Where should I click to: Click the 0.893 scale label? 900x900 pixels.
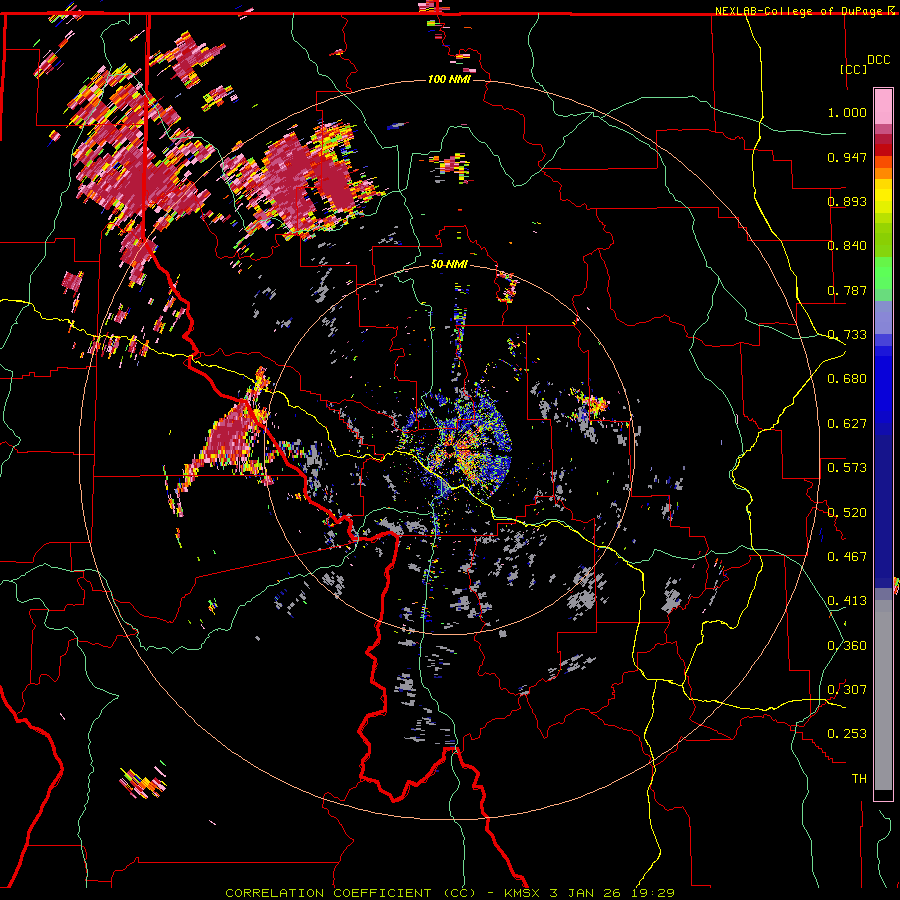pos(847,201)
